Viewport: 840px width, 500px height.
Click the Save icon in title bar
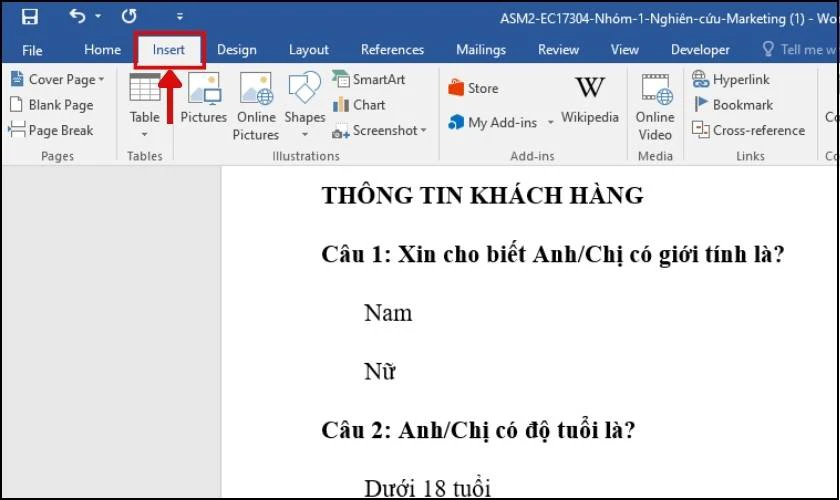click(29, 17)
